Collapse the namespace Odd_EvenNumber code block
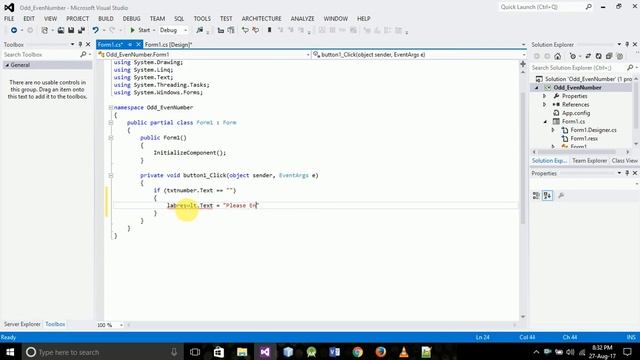The image size is (640, 360). (x=111, y=108)
